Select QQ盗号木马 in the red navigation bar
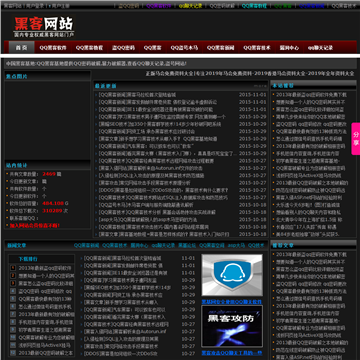360x360 pixels. coord(184,48)
